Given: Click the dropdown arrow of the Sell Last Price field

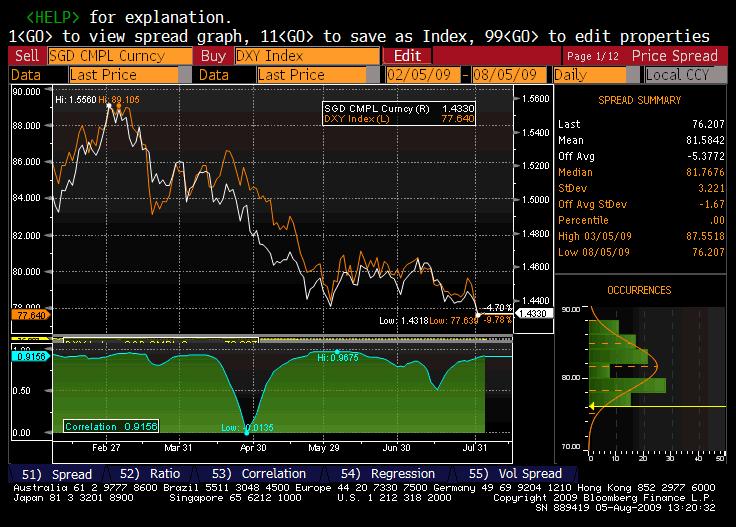Looking at the screenshot, I should coord(185,75).
